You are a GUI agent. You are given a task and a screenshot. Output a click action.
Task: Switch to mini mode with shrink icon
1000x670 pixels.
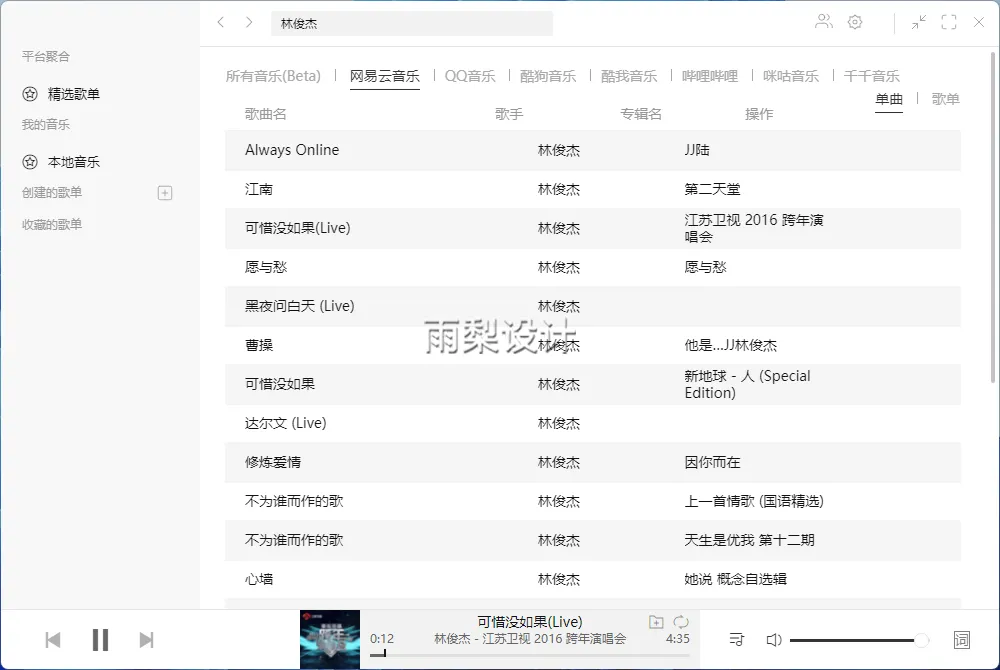pyautogui.click(x=918, y=22)
